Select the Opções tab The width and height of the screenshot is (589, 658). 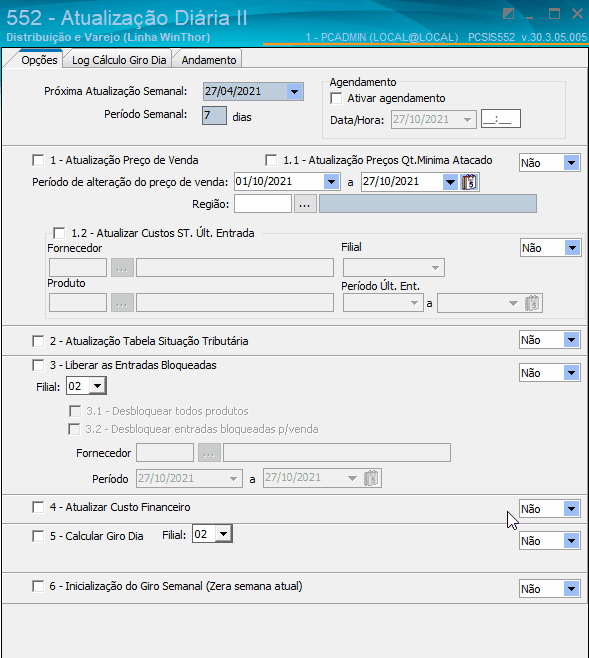click(x=39, y=60)
